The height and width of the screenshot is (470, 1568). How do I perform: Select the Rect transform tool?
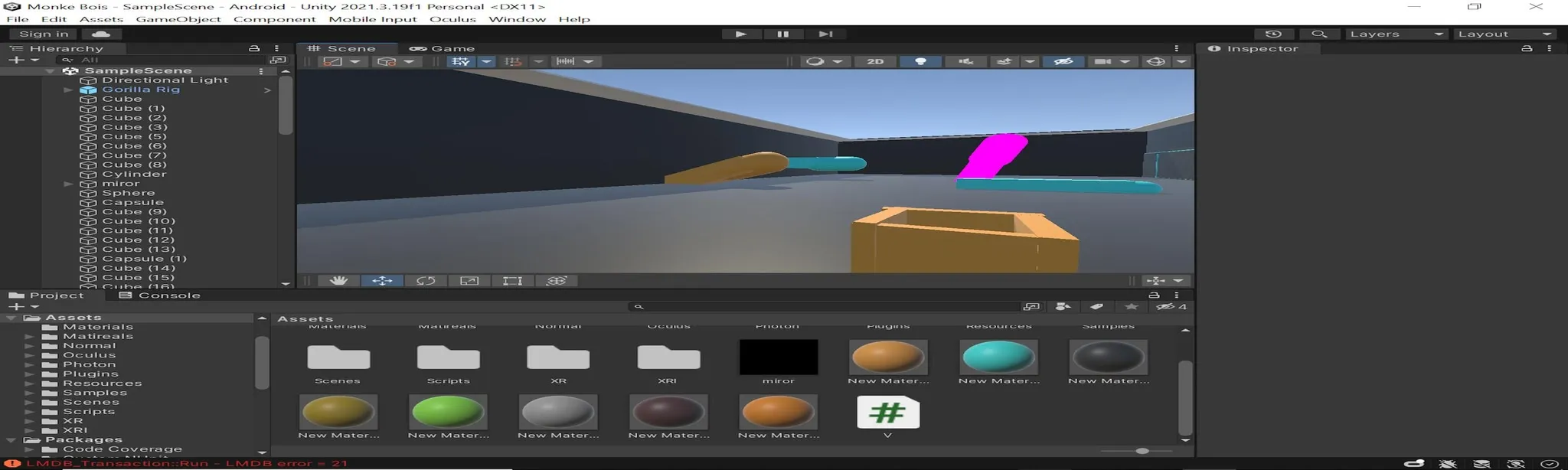pyautogui.click(x=512, y=281)
